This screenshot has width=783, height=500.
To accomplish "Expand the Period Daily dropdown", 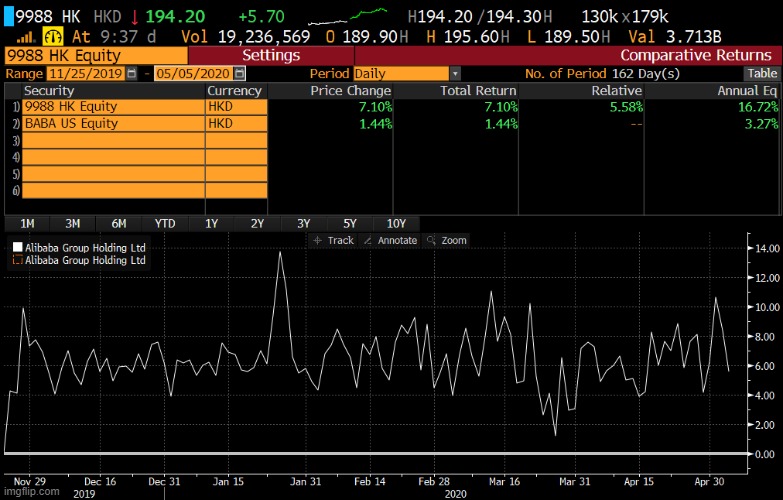I will [455, 74].
